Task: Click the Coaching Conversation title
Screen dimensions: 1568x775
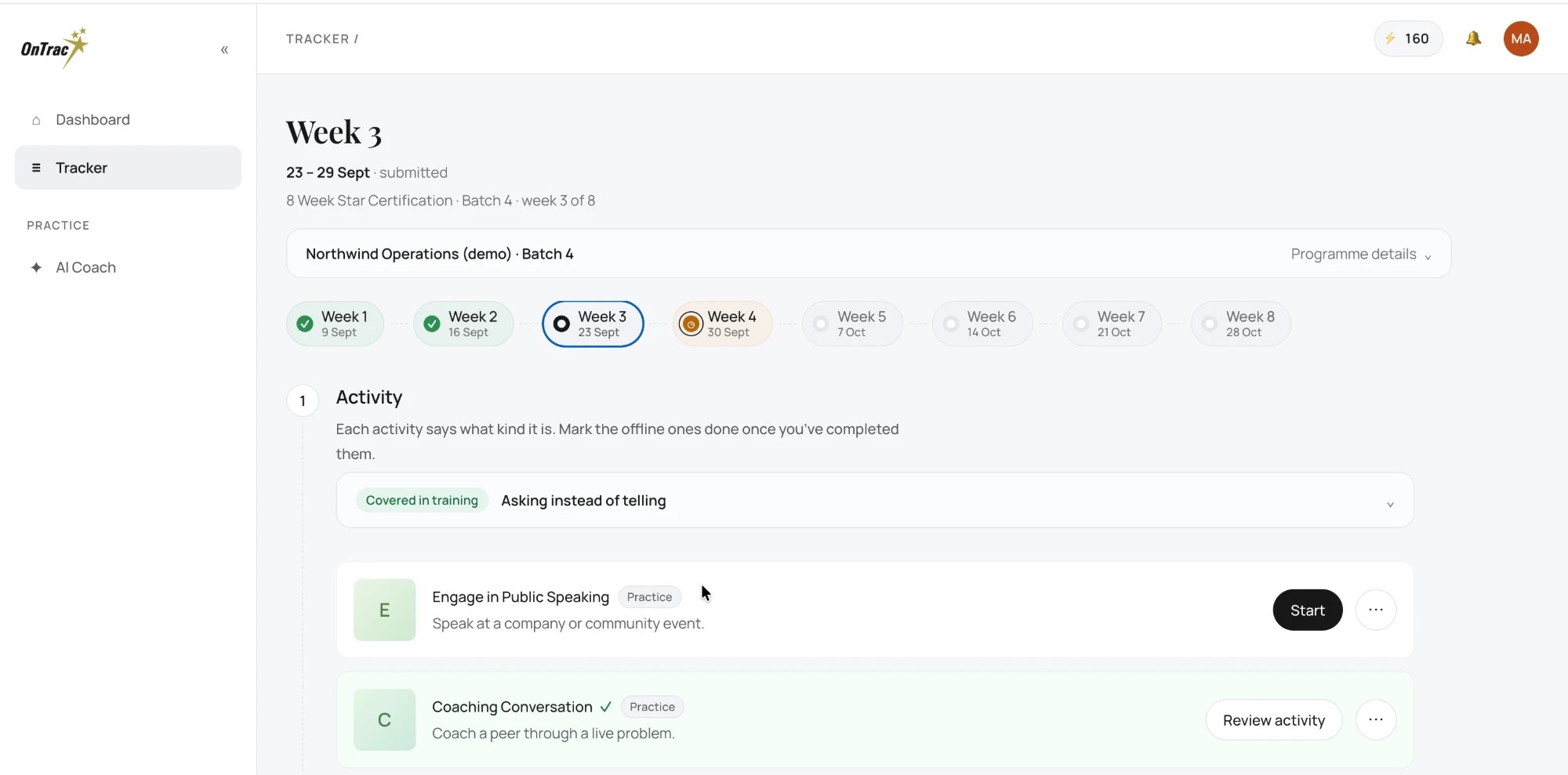Action: point(512,707)
